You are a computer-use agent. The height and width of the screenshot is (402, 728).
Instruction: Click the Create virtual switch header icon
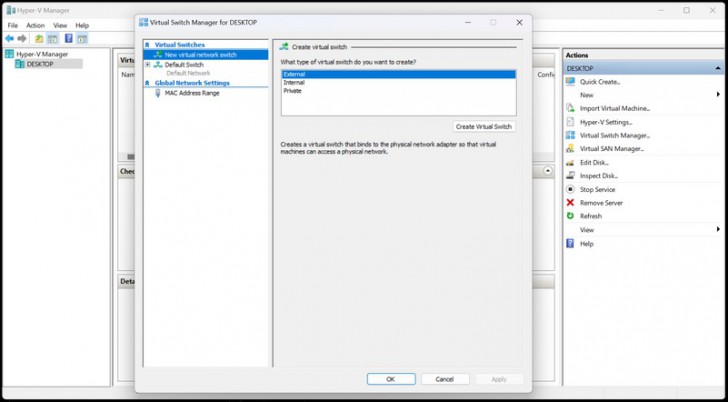pyautogui.click(x=284, y=47)
